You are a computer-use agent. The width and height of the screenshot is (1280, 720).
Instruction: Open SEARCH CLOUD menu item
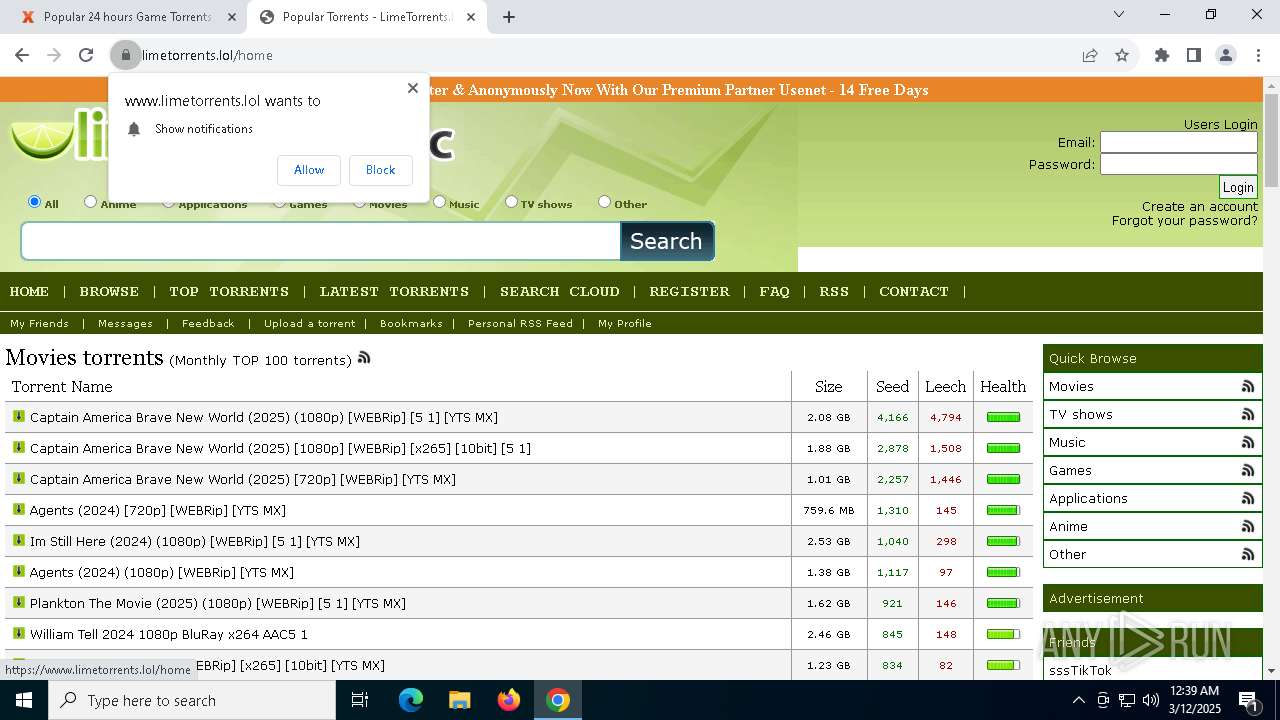pos(560,291)
